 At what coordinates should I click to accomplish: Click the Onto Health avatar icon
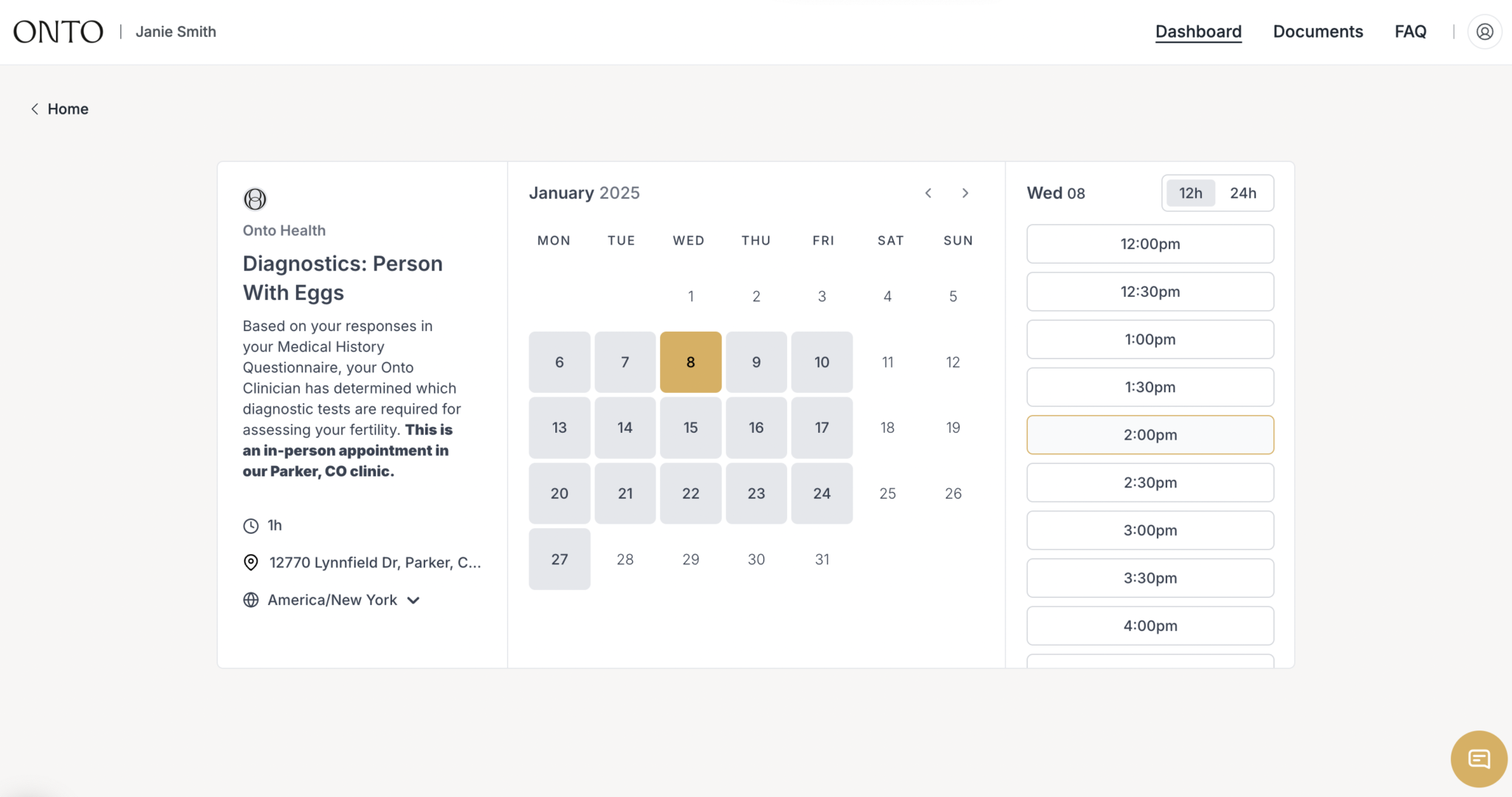(254, 199)
